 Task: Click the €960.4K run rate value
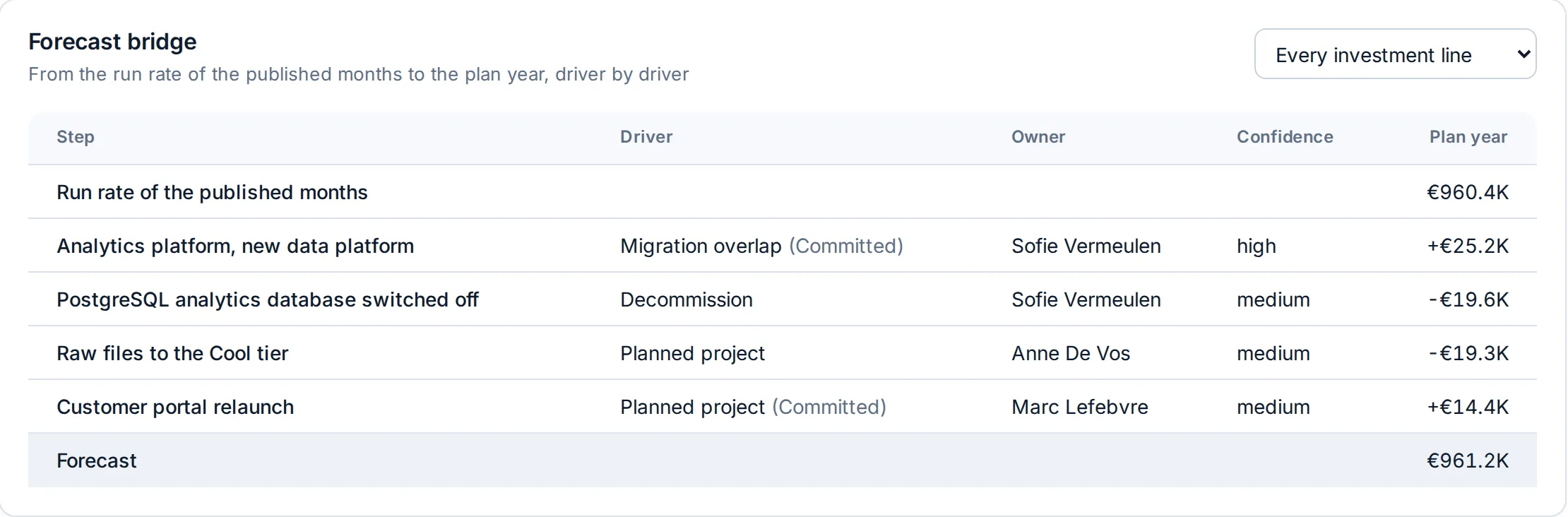[1468, 192]
